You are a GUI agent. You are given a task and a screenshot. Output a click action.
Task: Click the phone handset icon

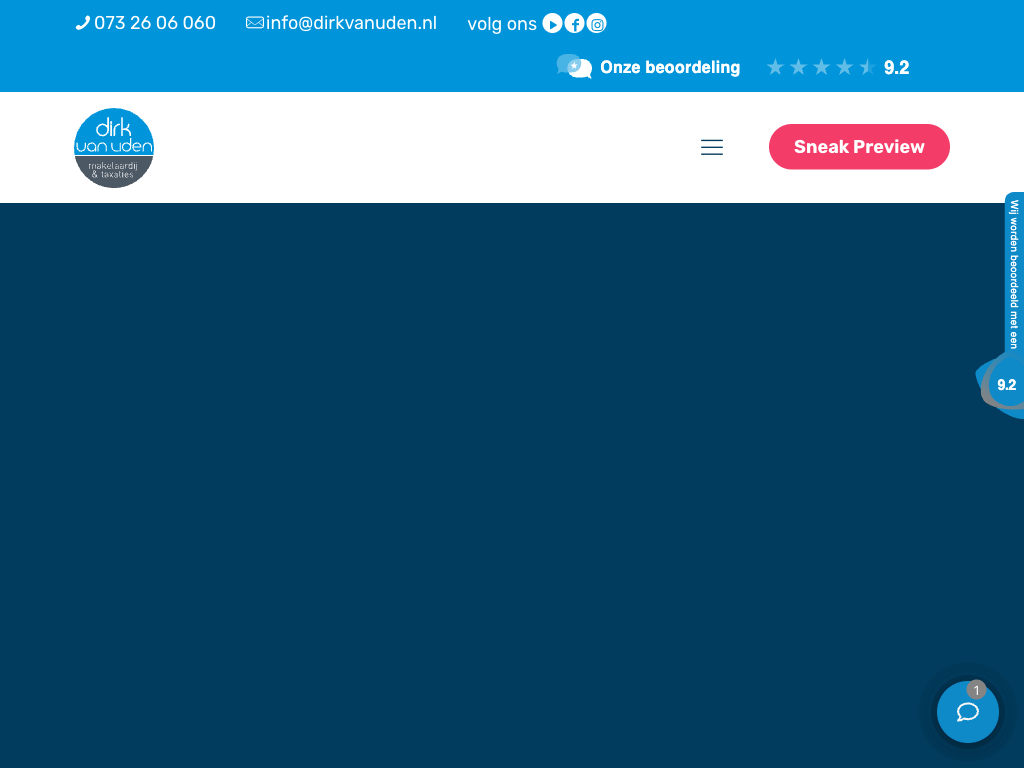tap(82, 23)
